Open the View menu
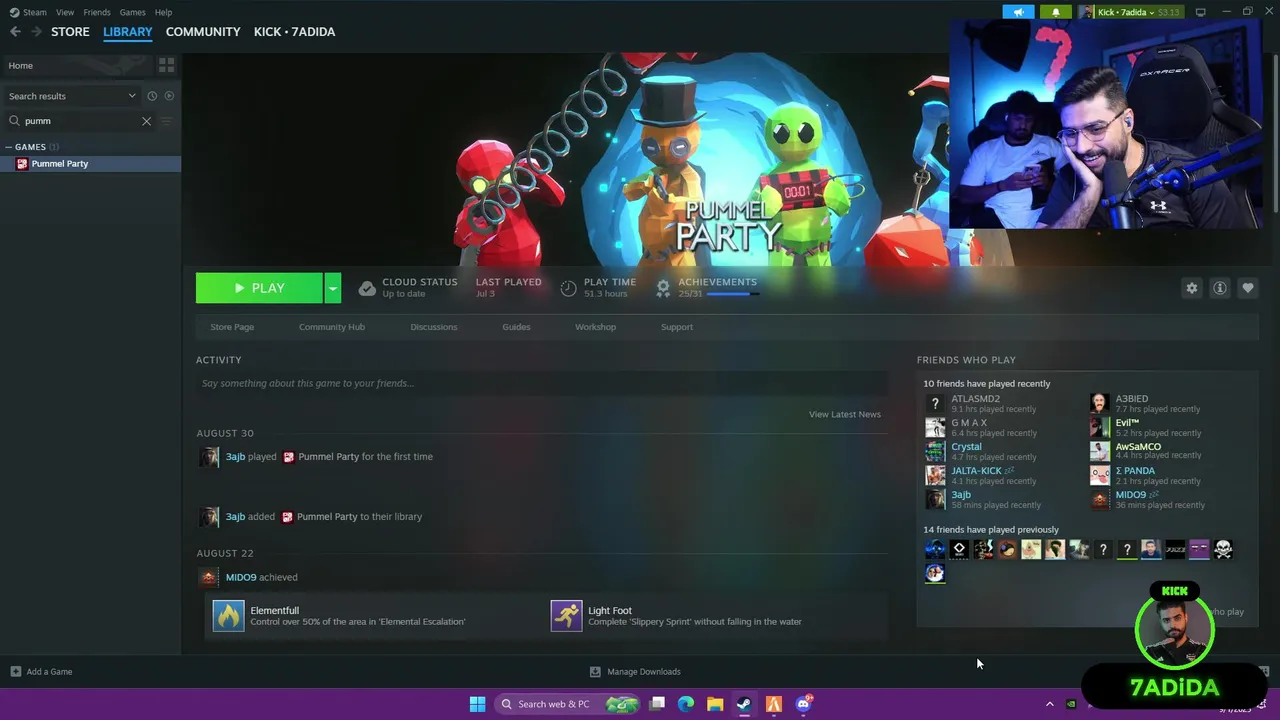 click(65, 12)
